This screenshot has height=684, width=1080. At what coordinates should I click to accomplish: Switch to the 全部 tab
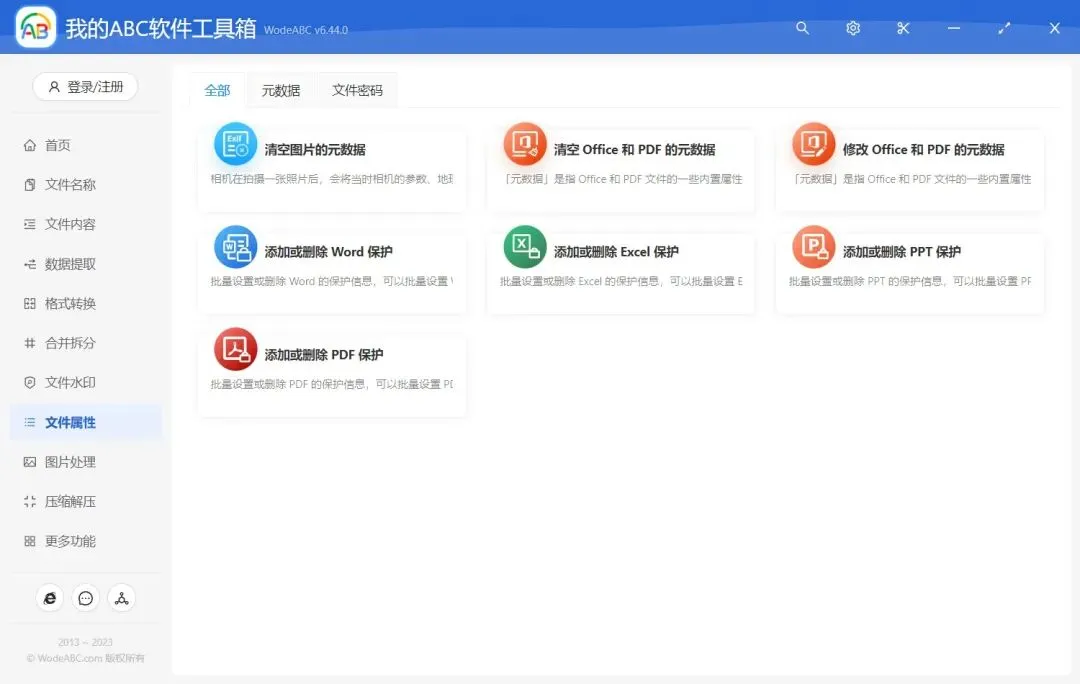(x=217, y=90)
